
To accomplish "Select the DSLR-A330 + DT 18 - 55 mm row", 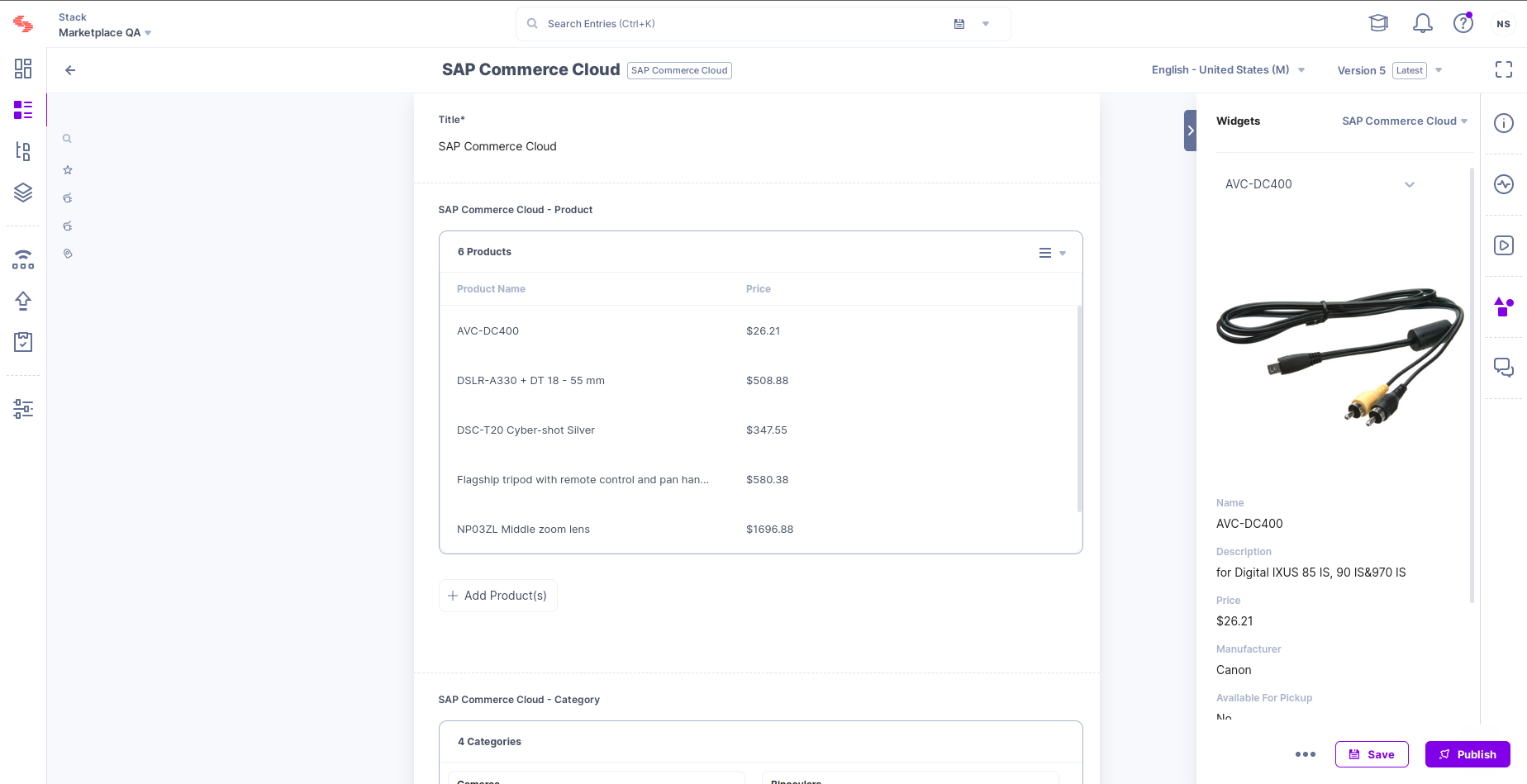I will click(x=760, y=381).
